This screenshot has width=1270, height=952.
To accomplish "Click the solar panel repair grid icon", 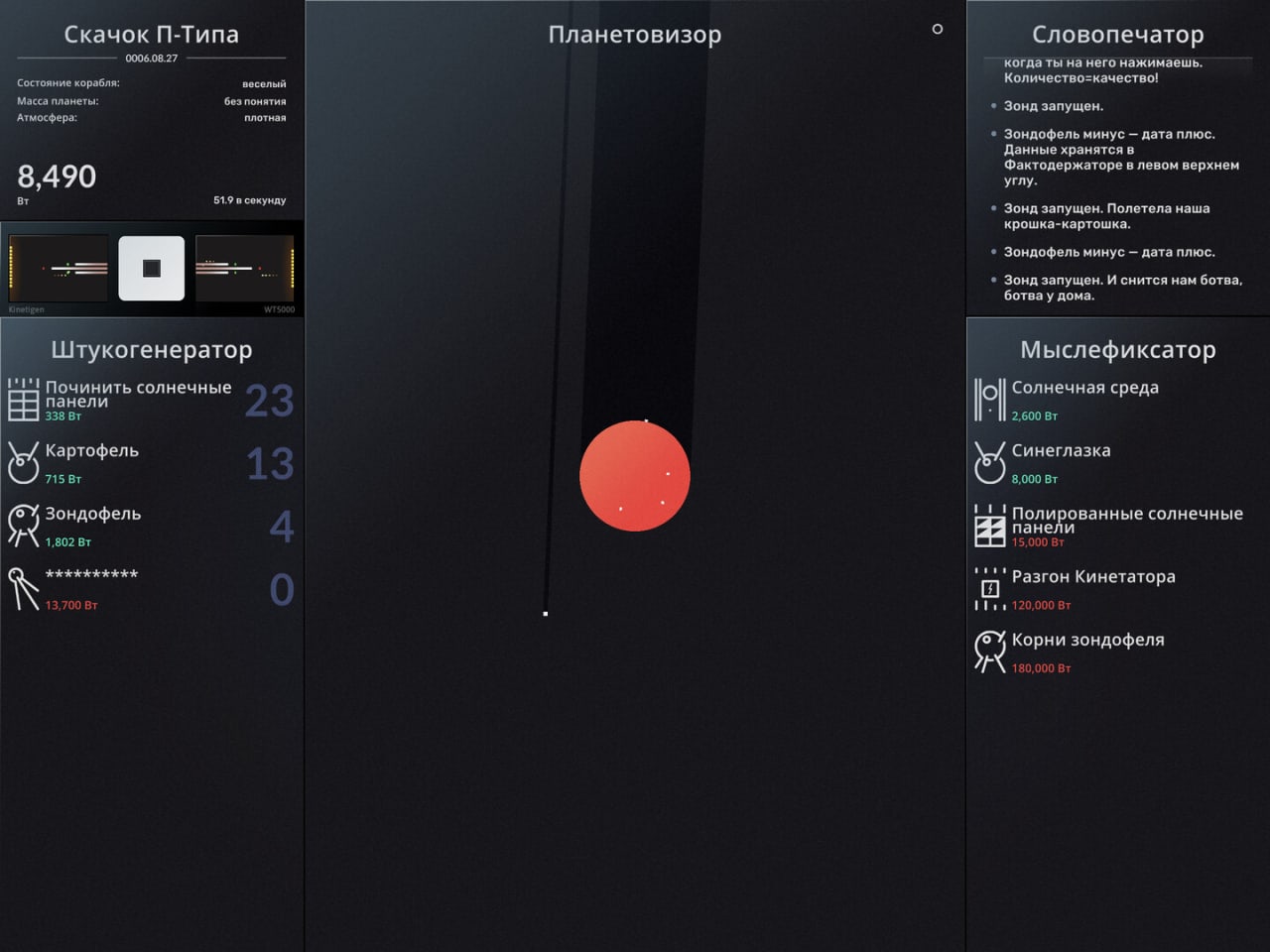I will pos(23,401).
